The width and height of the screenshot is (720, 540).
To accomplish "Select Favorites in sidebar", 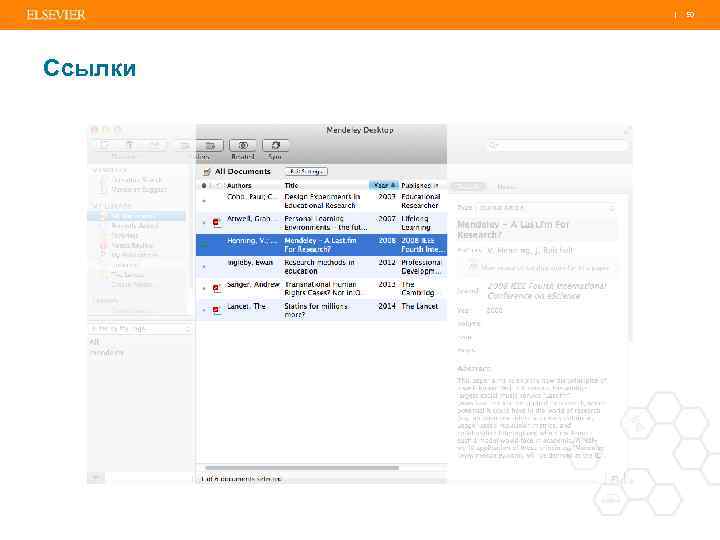I will pyautogui.click(x=125, y=235).
